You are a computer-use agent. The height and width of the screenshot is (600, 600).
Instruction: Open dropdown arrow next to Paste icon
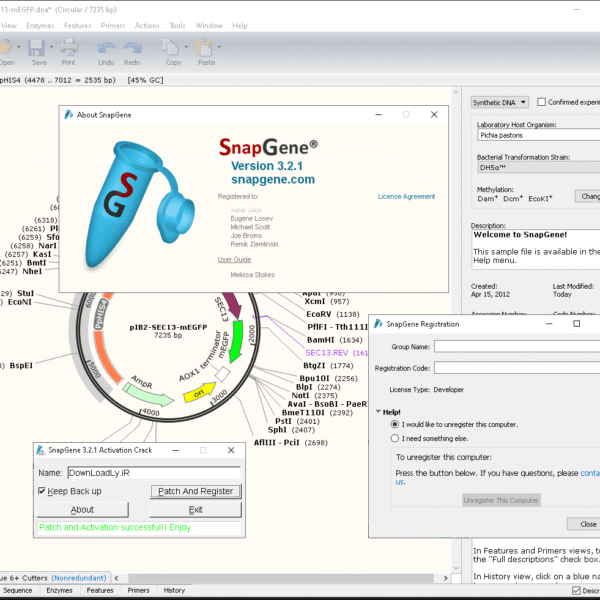(x=219, y=47)
